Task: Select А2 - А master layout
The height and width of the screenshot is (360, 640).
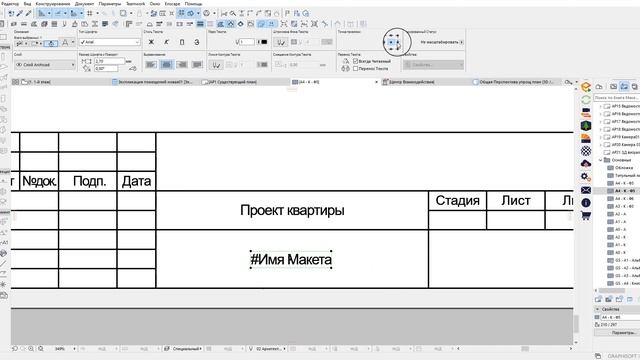Action: tap(620, 214)
